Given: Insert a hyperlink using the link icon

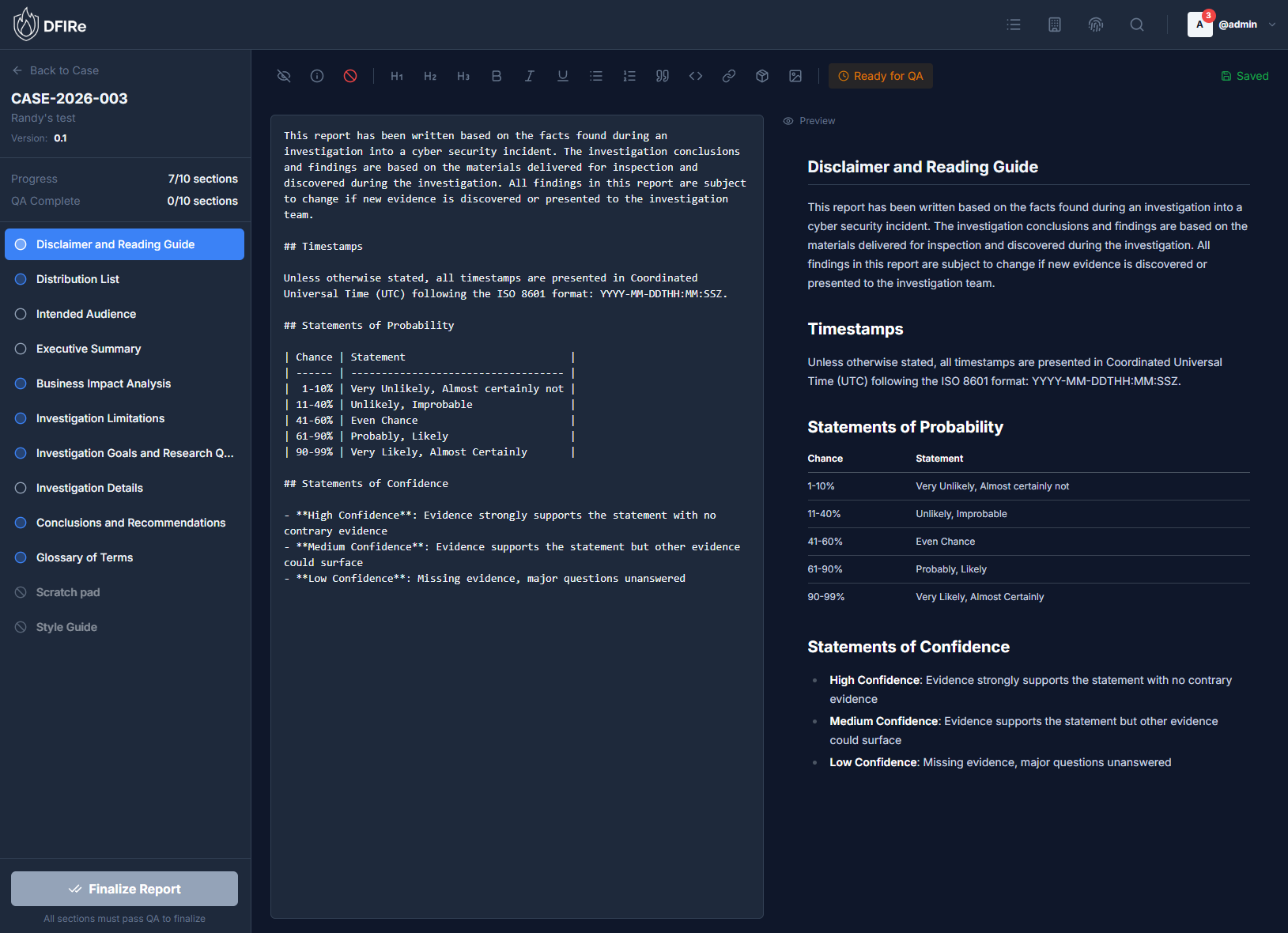Looking at the screenshot, I should (728, 76).
